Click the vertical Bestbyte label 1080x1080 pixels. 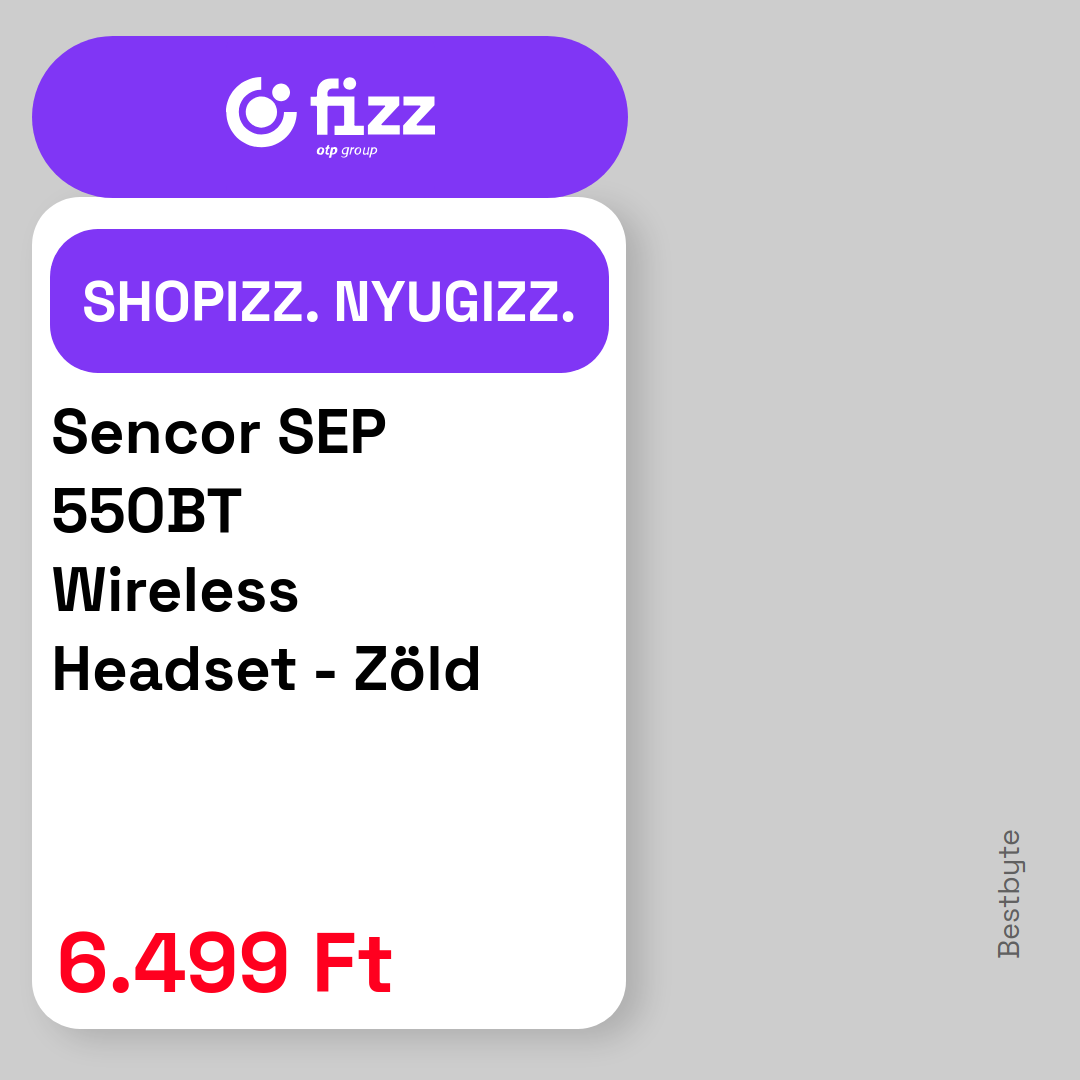(1009, 894)
